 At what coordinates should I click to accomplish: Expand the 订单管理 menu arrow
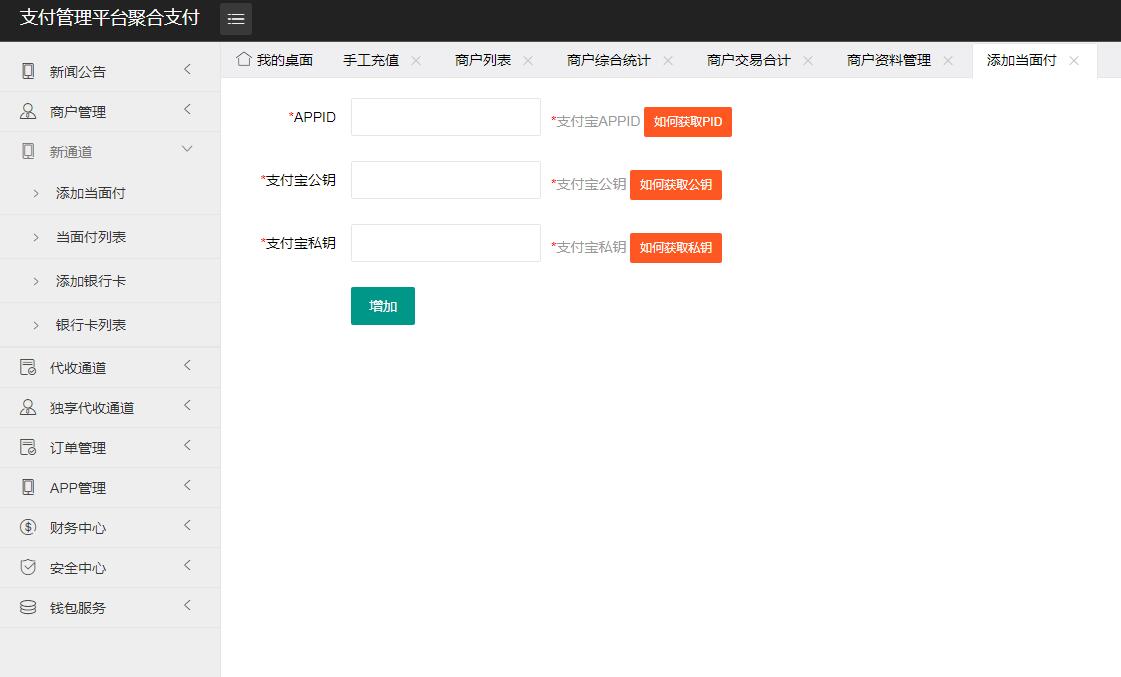(187, 446)
